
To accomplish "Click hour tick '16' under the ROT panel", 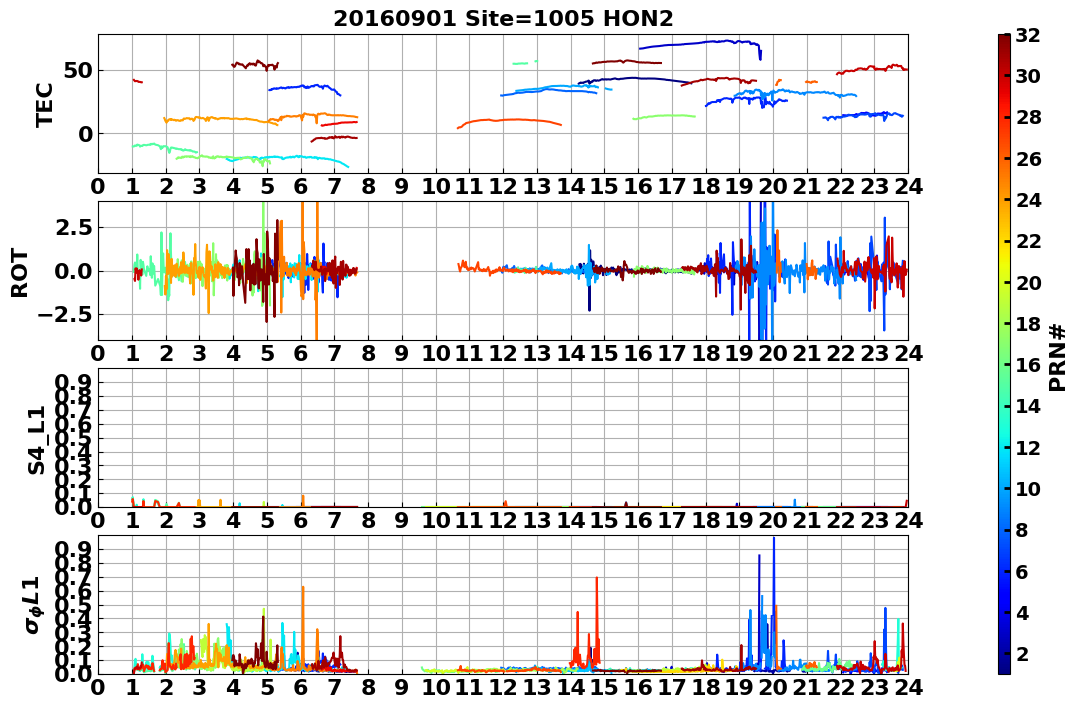I will [638, 353].
